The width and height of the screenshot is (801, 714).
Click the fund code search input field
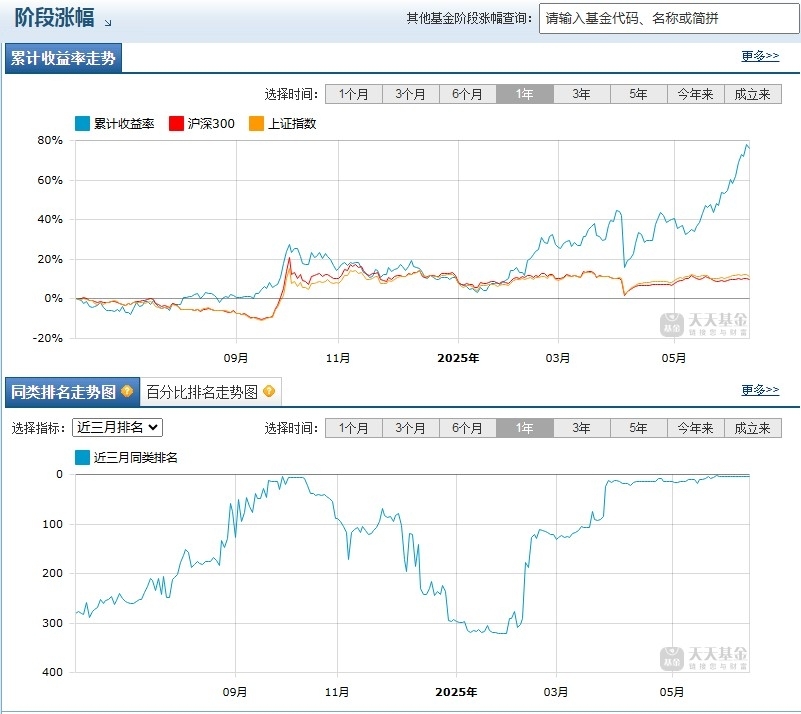pyautogui.click(x=669, y=19)
